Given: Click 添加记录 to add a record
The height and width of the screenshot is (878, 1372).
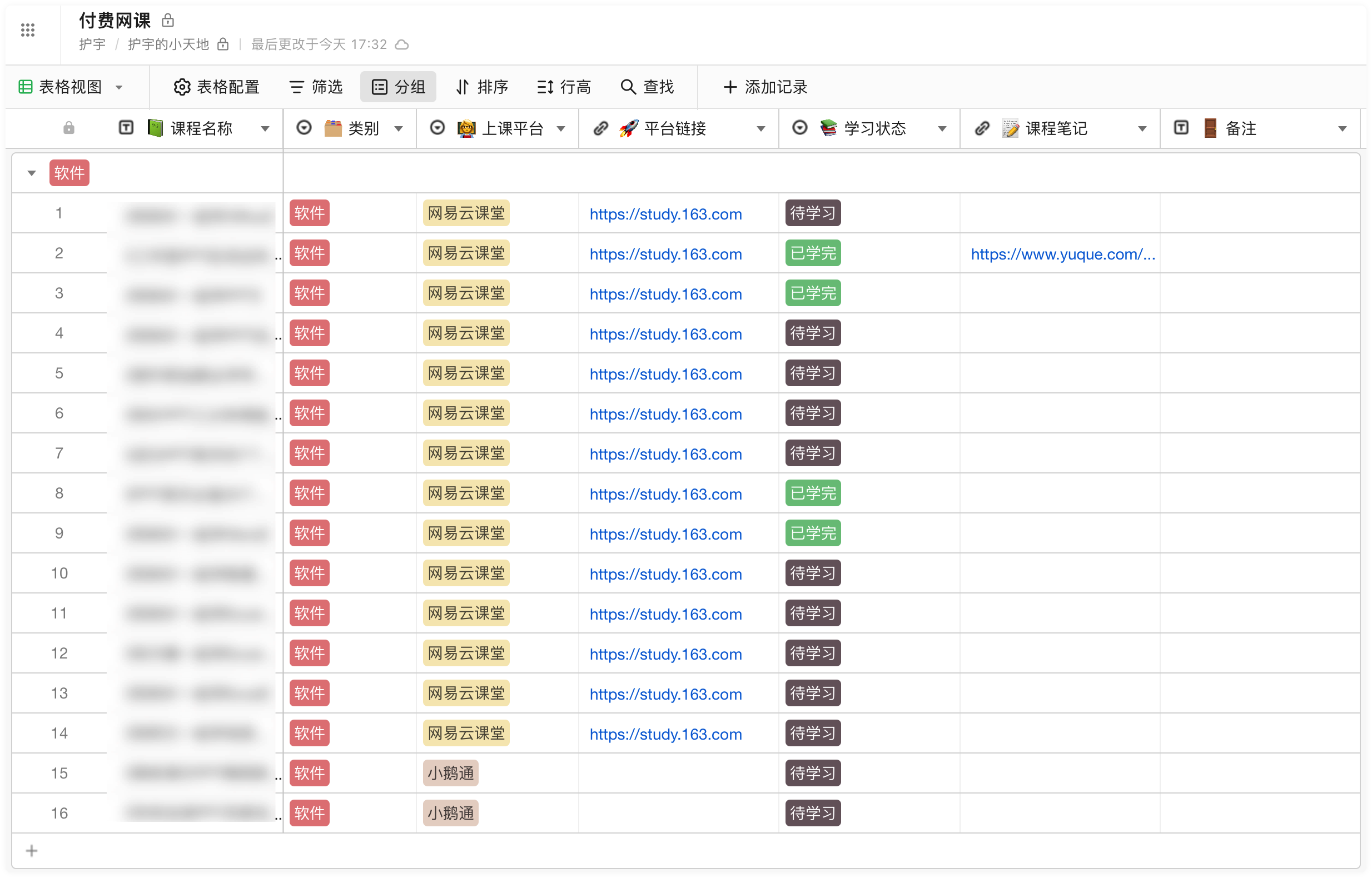Looking at the screenshot, I should pyautogui.click(x=765, y=87).
